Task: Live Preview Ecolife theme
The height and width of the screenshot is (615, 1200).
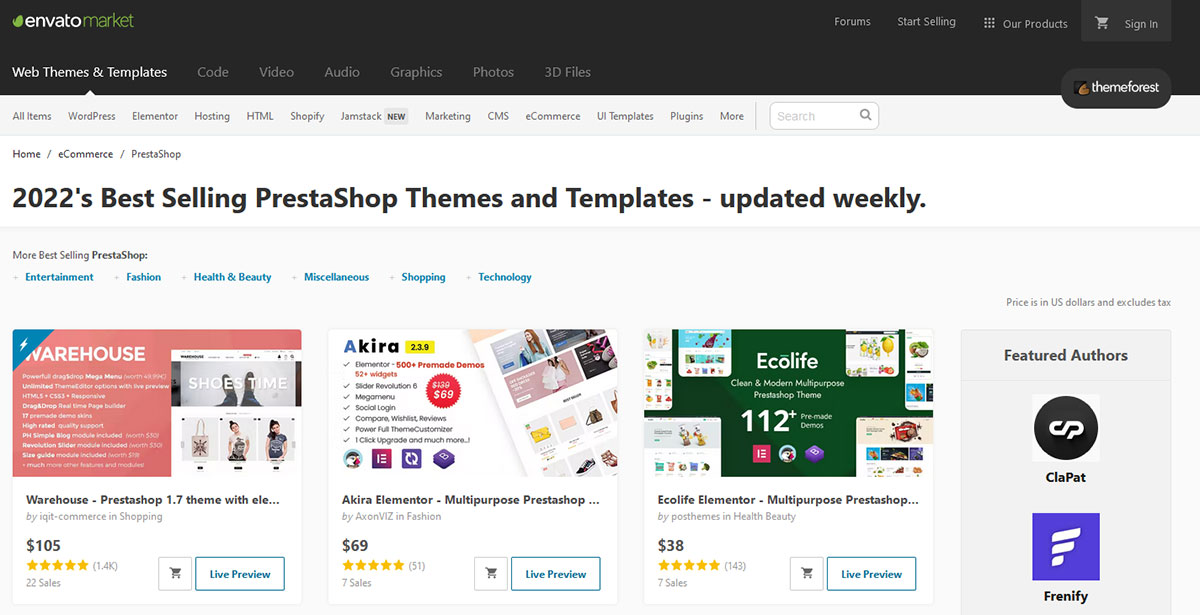Action: coord(872,574)
